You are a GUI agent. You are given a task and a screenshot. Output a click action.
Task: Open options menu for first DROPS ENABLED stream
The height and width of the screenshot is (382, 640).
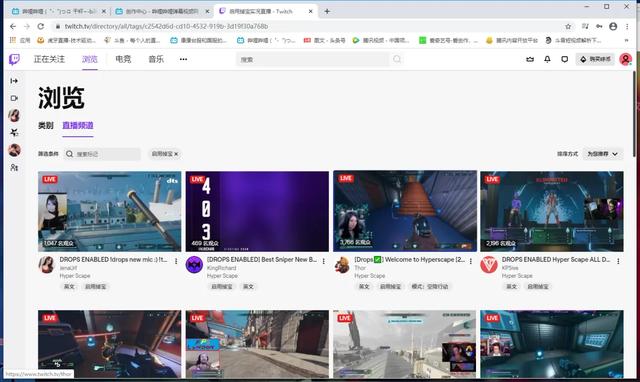176,261
